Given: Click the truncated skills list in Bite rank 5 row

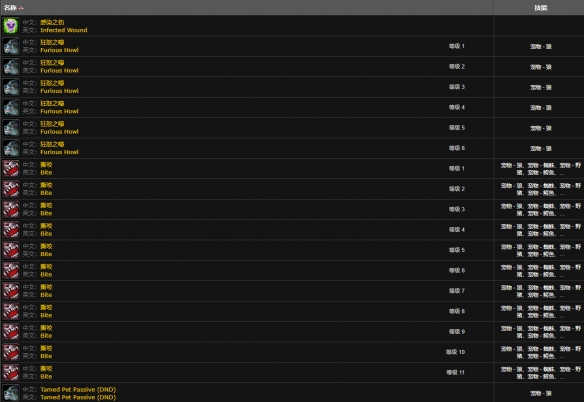Looking at the screenshot, I should pyautogui.click(x=540, y=250).
